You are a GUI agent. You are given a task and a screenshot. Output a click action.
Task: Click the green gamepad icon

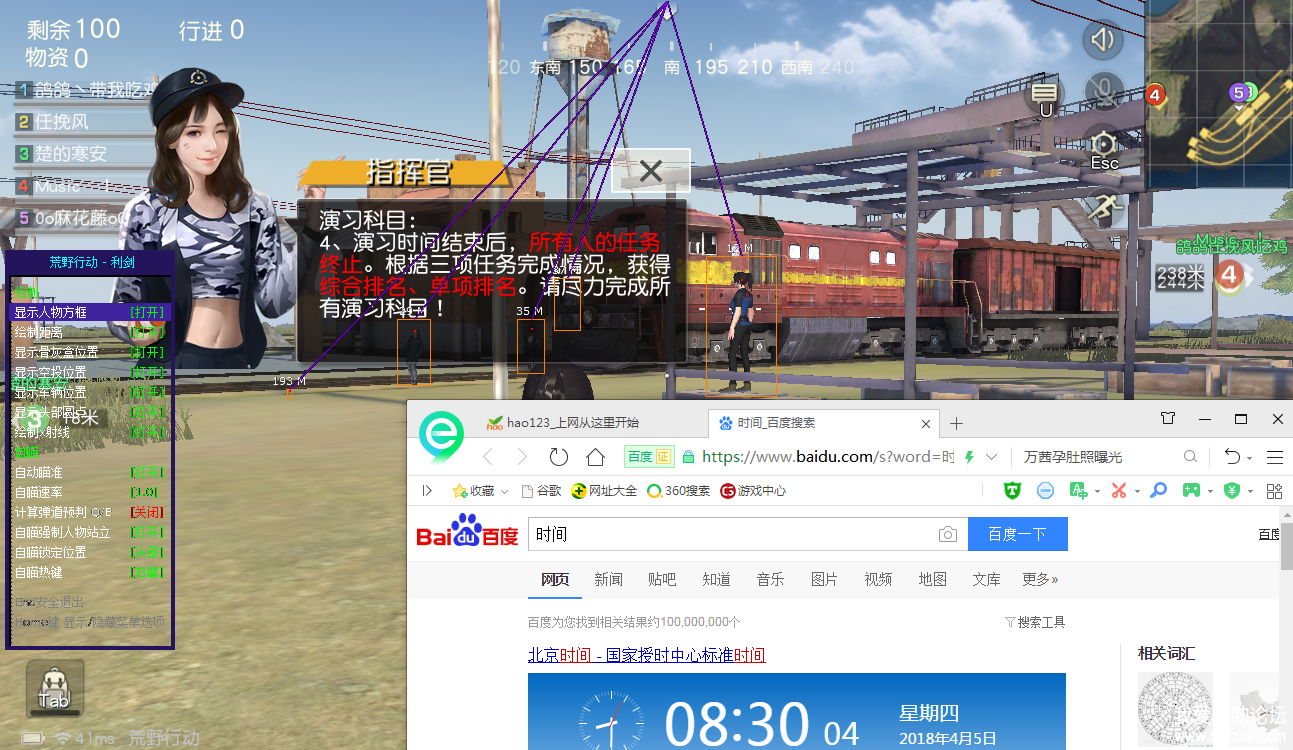coord(1191,490)
